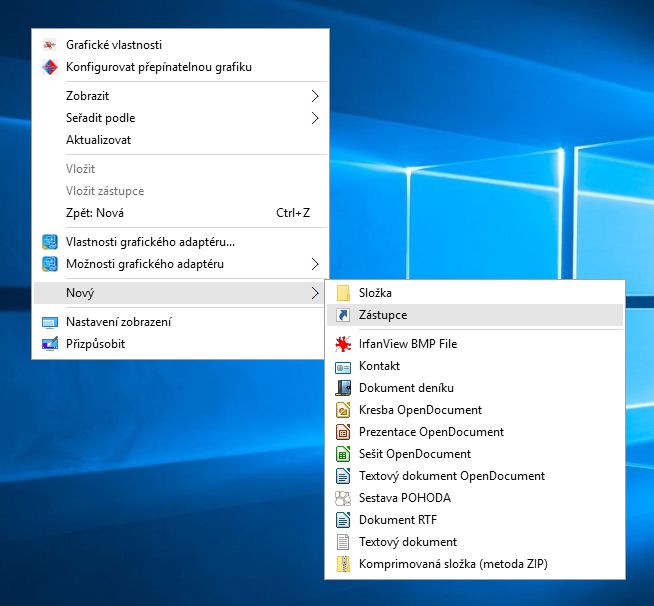The width and height of the screenshot is (654, 606).
Task: Click the plain Textový dokument icon
Action: point(343,542)
